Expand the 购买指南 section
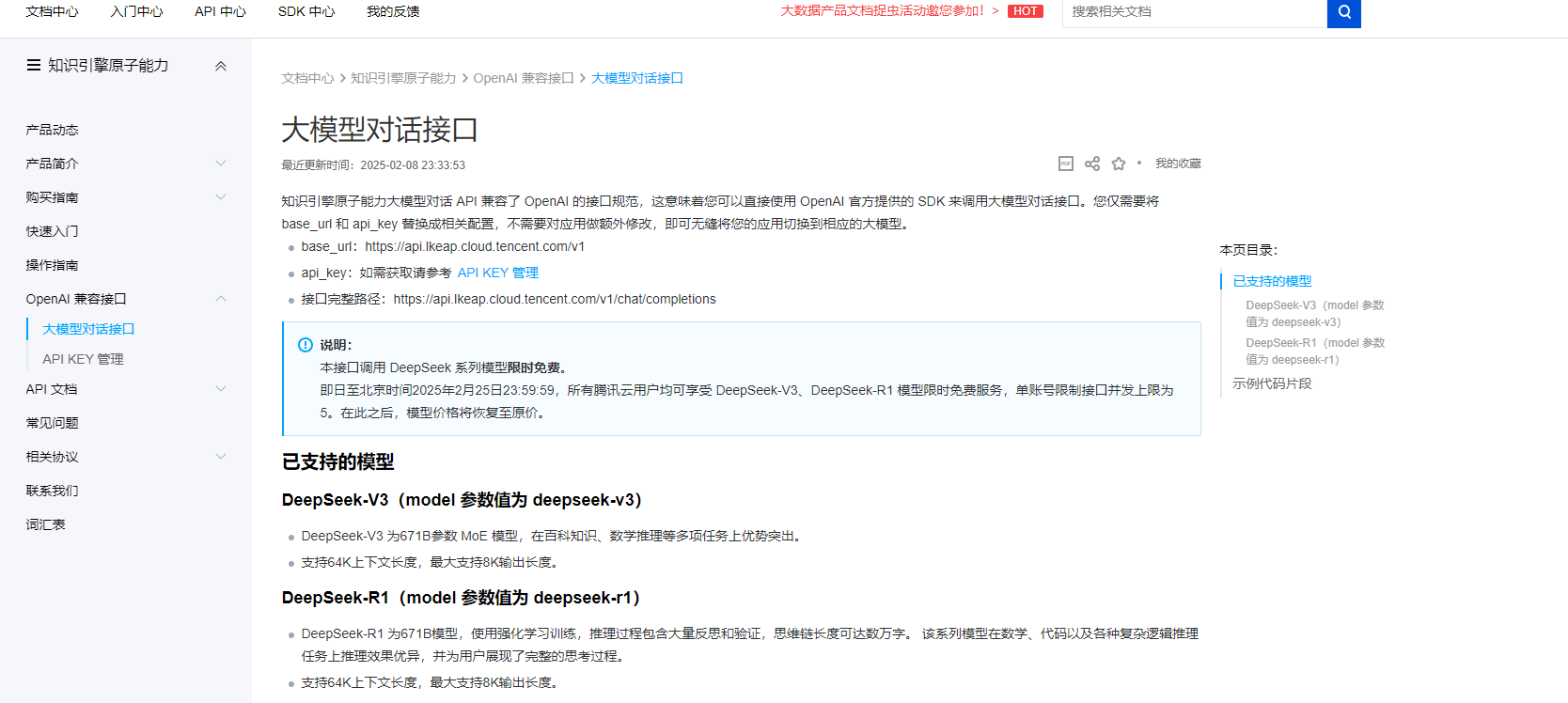The image size is (1568, 703). point(221,197)
